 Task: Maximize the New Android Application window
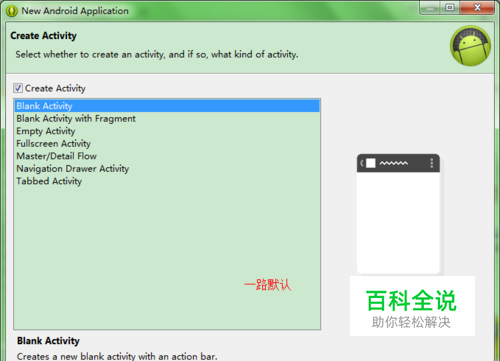tap(450, 8)
